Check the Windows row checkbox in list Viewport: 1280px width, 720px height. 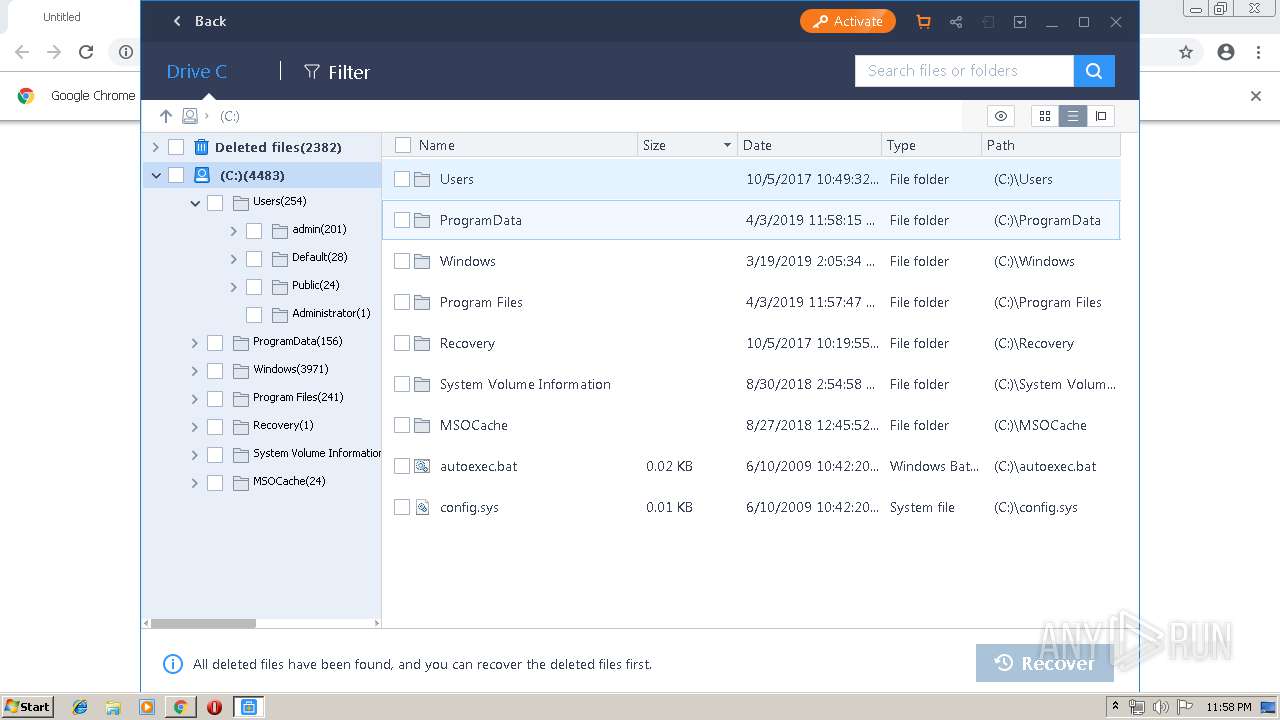pos(402,261)
